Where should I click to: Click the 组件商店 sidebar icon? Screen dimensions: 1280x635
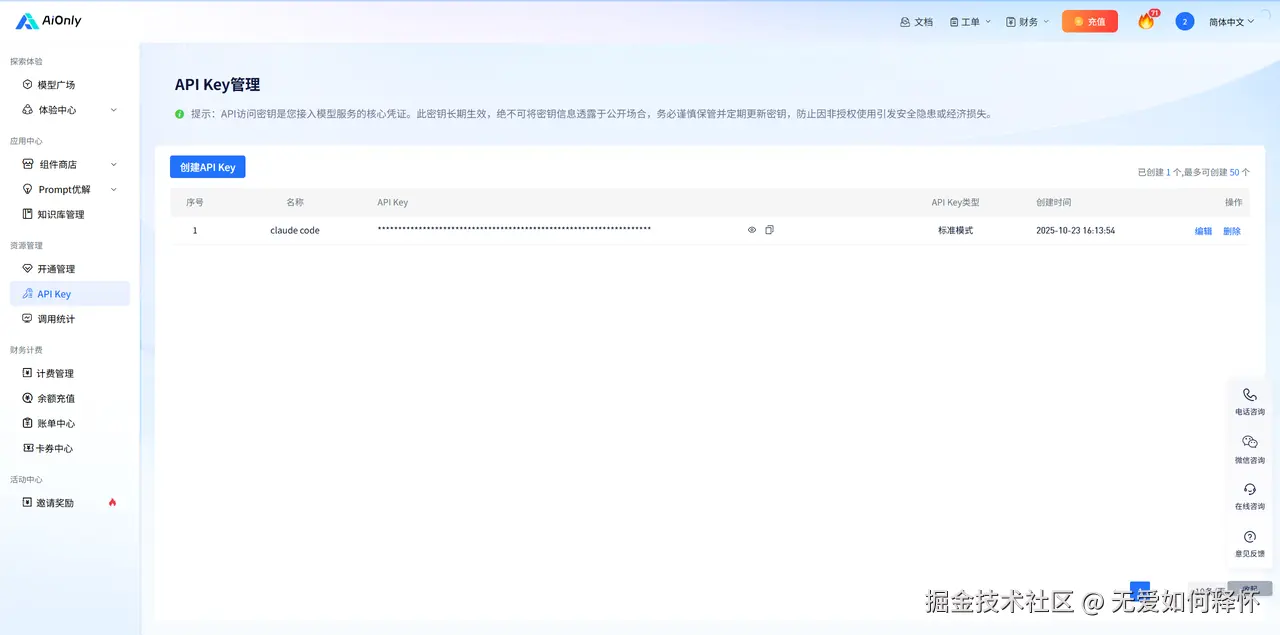click(x=28, y=164)
